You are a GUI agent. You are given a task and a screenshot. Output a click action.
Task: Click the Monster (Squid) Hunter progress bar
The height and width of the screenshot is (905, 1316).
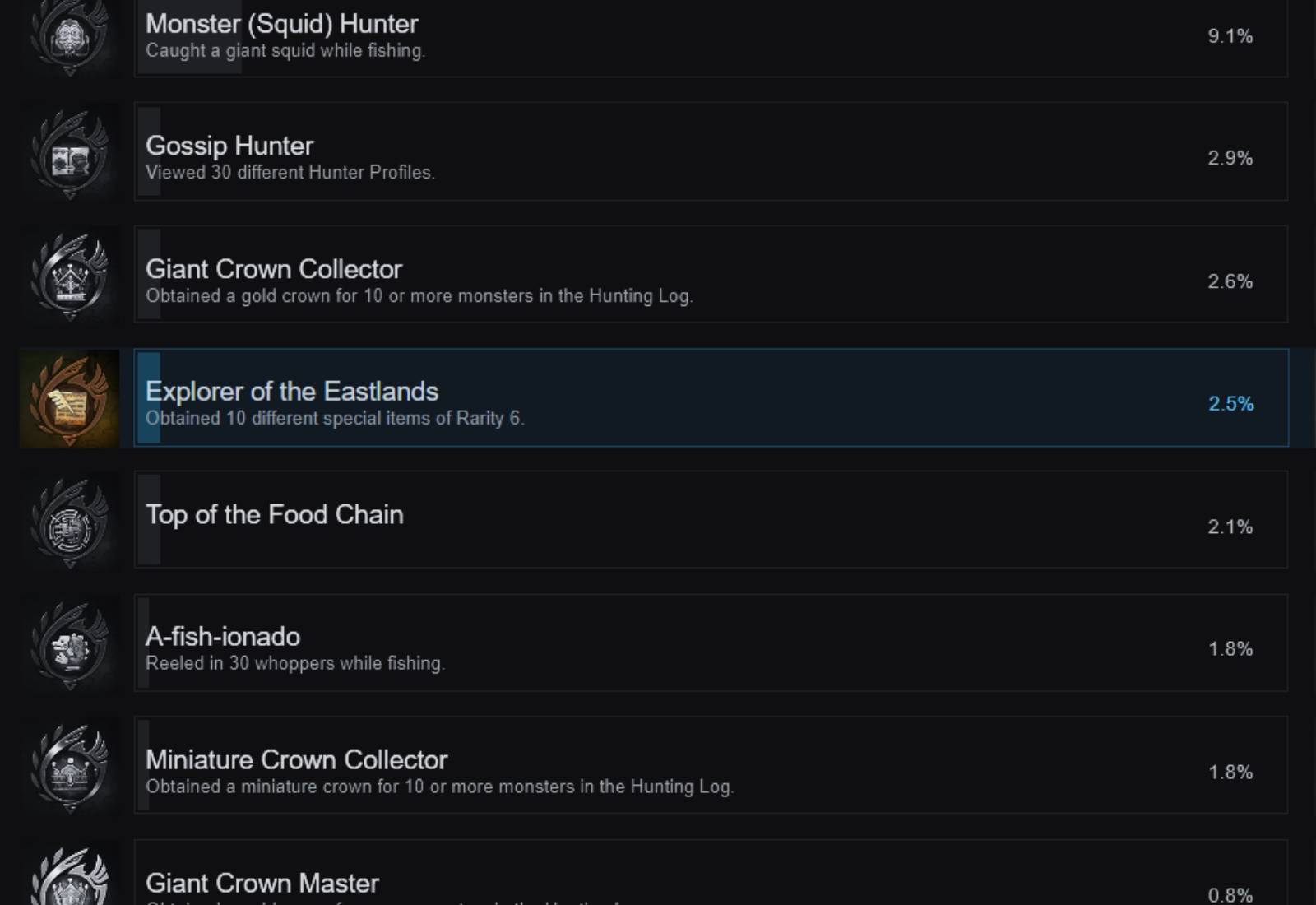[189, 37]
